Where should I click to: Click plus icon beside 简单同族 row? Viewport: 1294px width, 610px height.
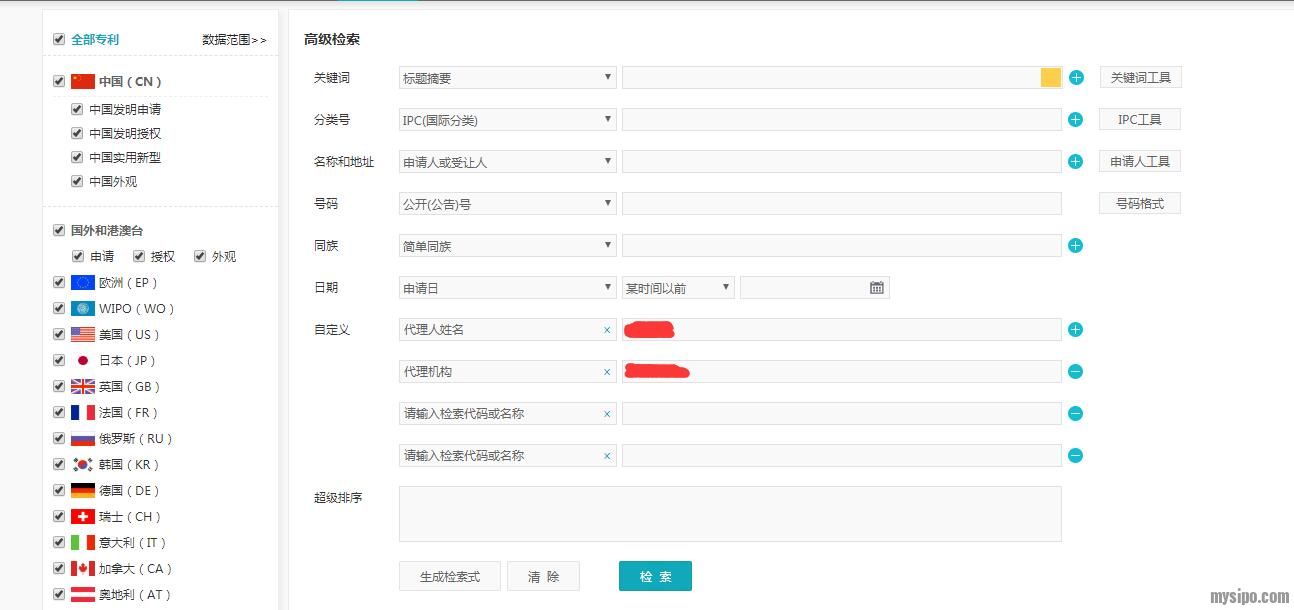[1076, 246]
